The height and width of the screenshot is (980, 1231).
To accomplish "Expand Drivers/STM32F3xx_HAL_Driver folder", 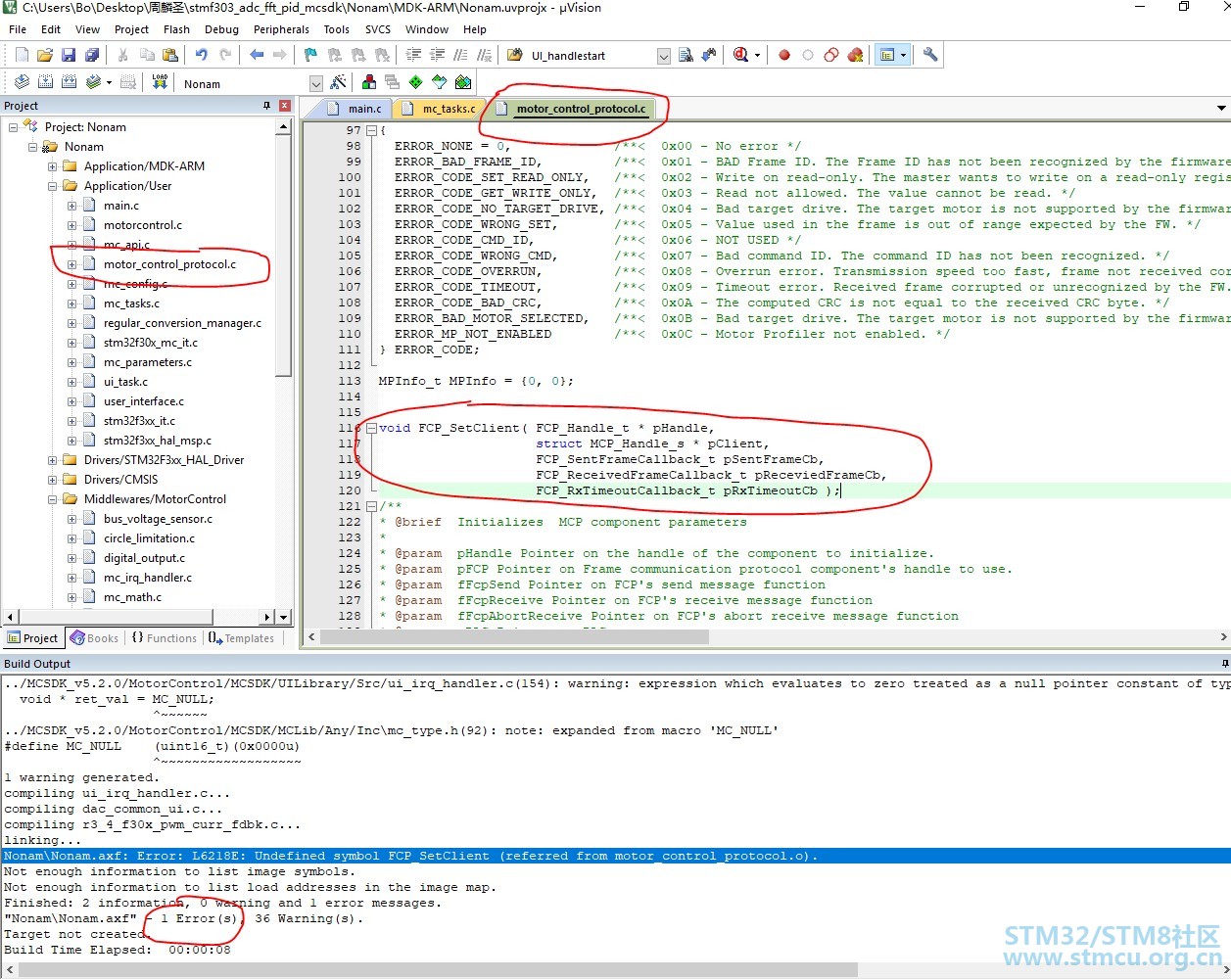I will pos(52,460).
